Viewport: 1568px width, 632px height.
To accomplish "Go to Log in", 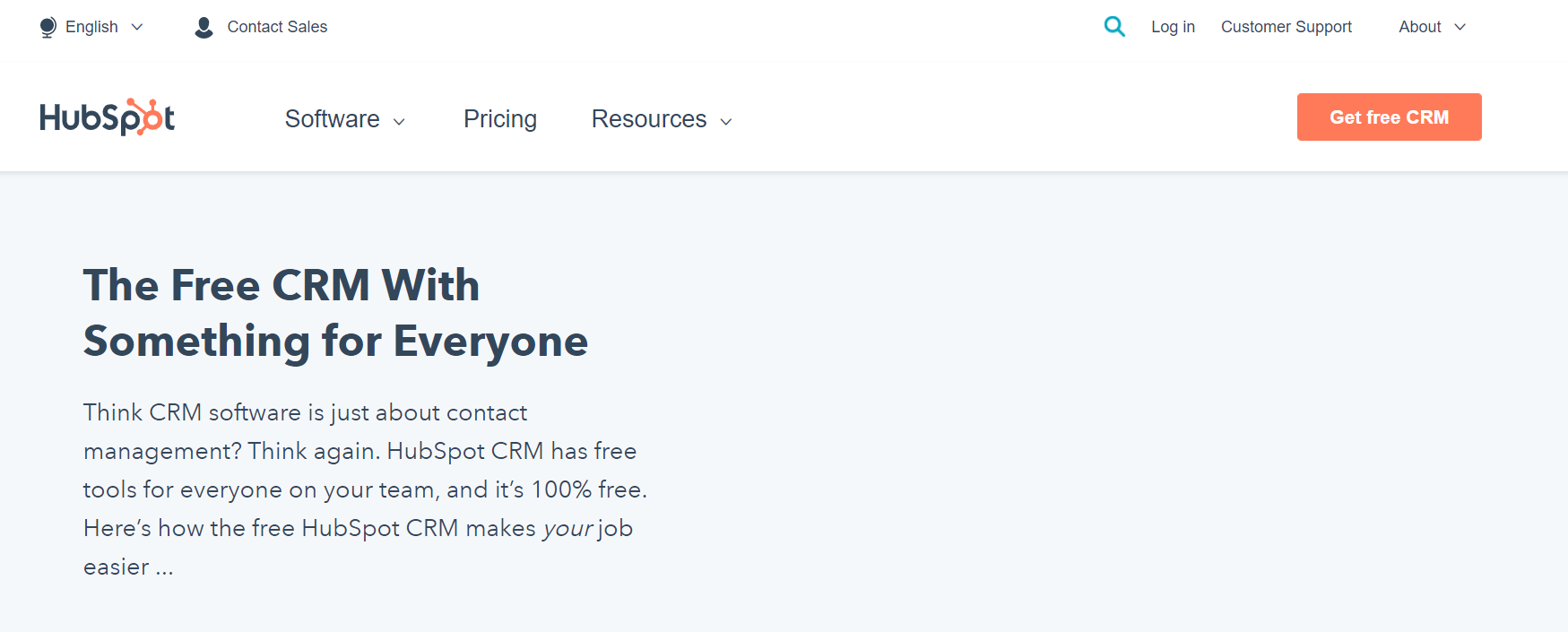I will (1173, 27).
